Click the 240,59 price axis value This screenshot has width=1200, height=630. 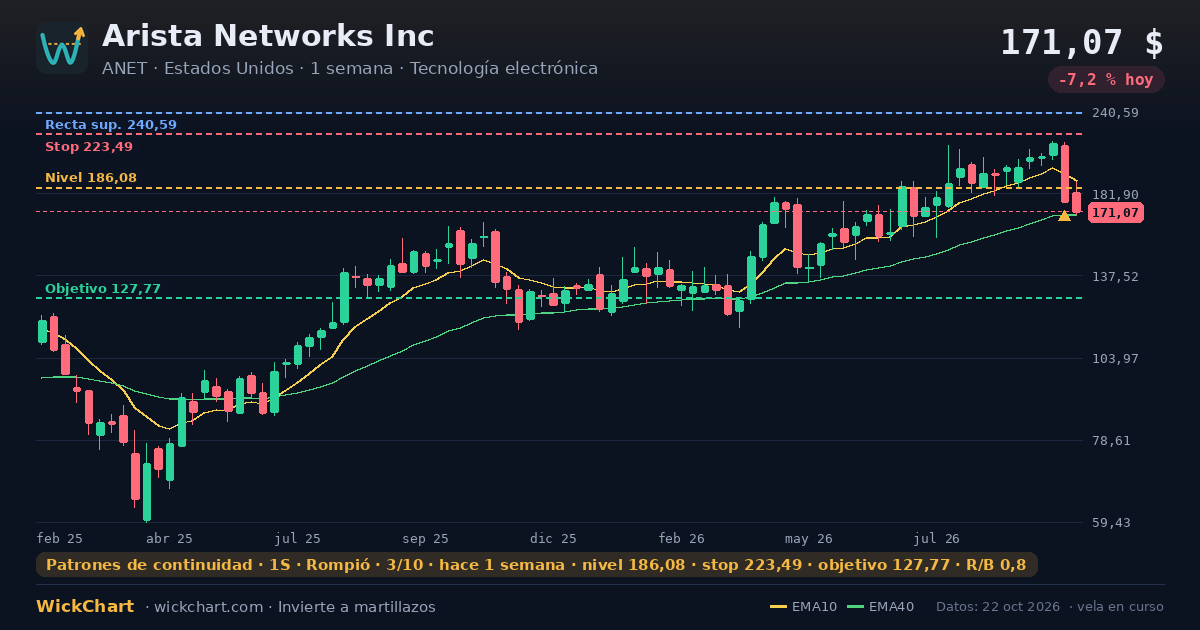[1115, 113]
